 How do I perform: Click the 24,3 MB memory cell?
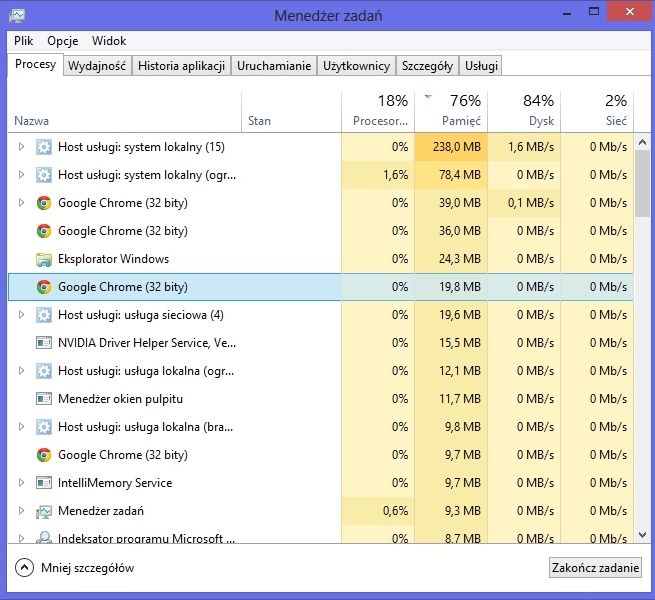click(451, 259)
